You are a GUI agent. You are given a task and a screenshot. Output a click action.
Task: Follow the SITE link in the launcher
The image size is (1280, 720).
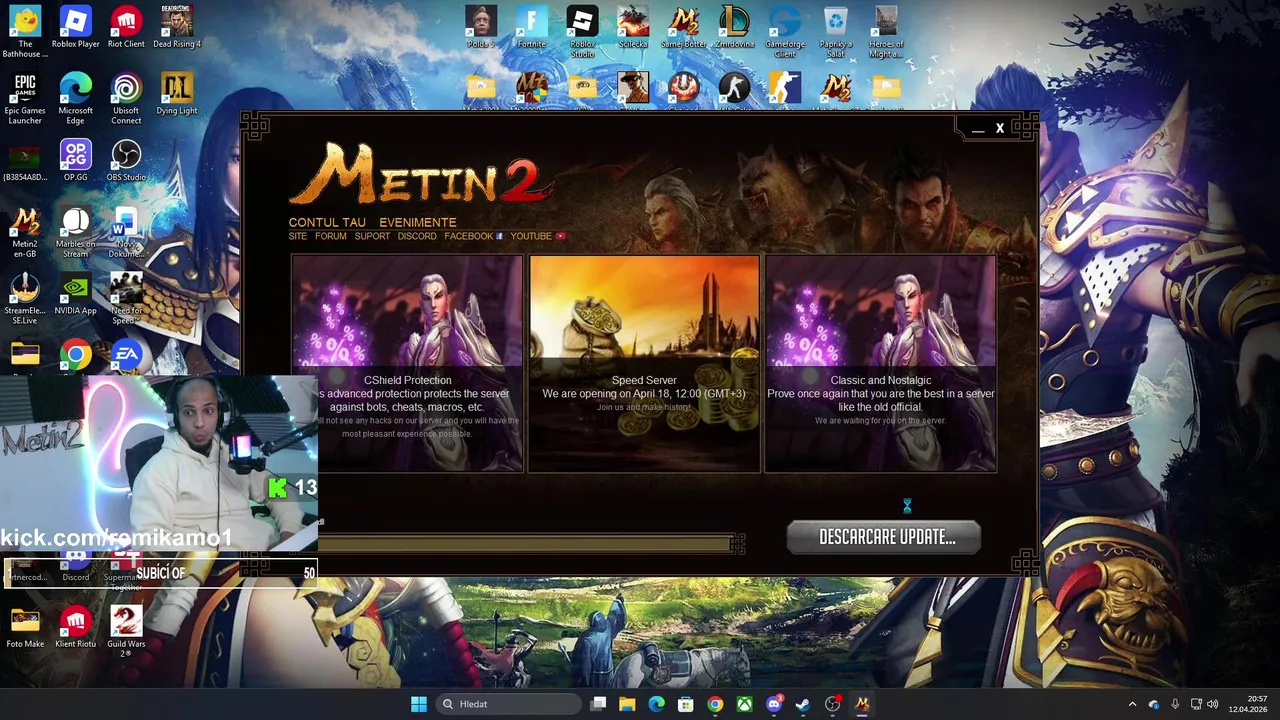tap(298, 236)
